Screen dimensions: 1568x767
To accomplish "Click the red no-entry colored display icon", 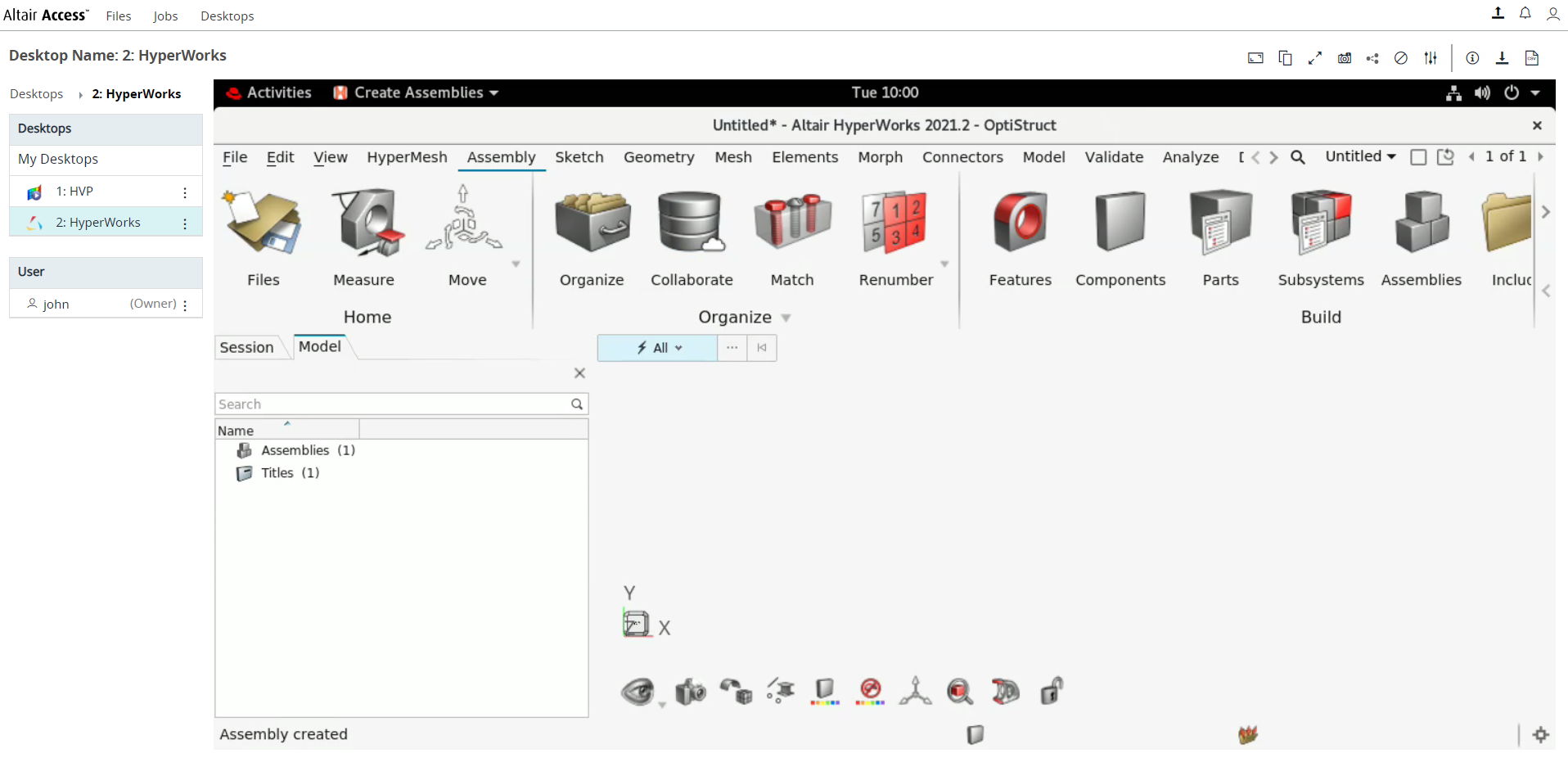I will [870, 692].
